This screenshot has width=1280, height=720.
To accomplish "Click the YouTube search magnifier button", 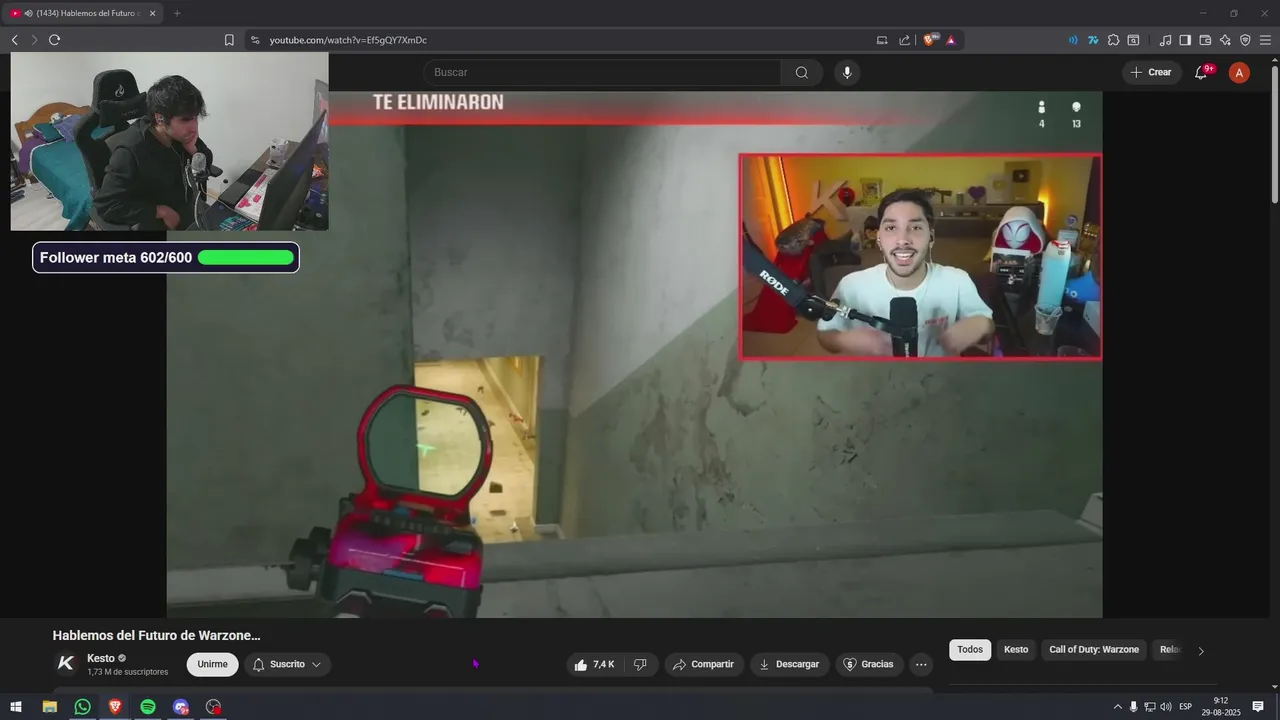I will (x=802, y=72).
